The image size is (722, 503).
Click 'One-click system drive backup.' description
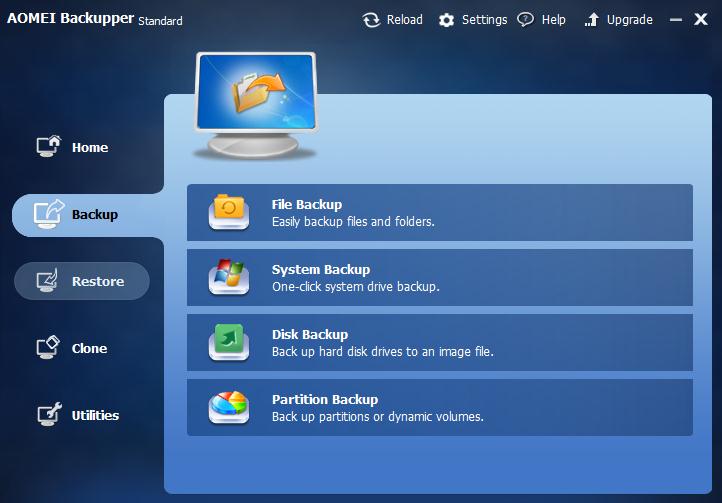355,287
